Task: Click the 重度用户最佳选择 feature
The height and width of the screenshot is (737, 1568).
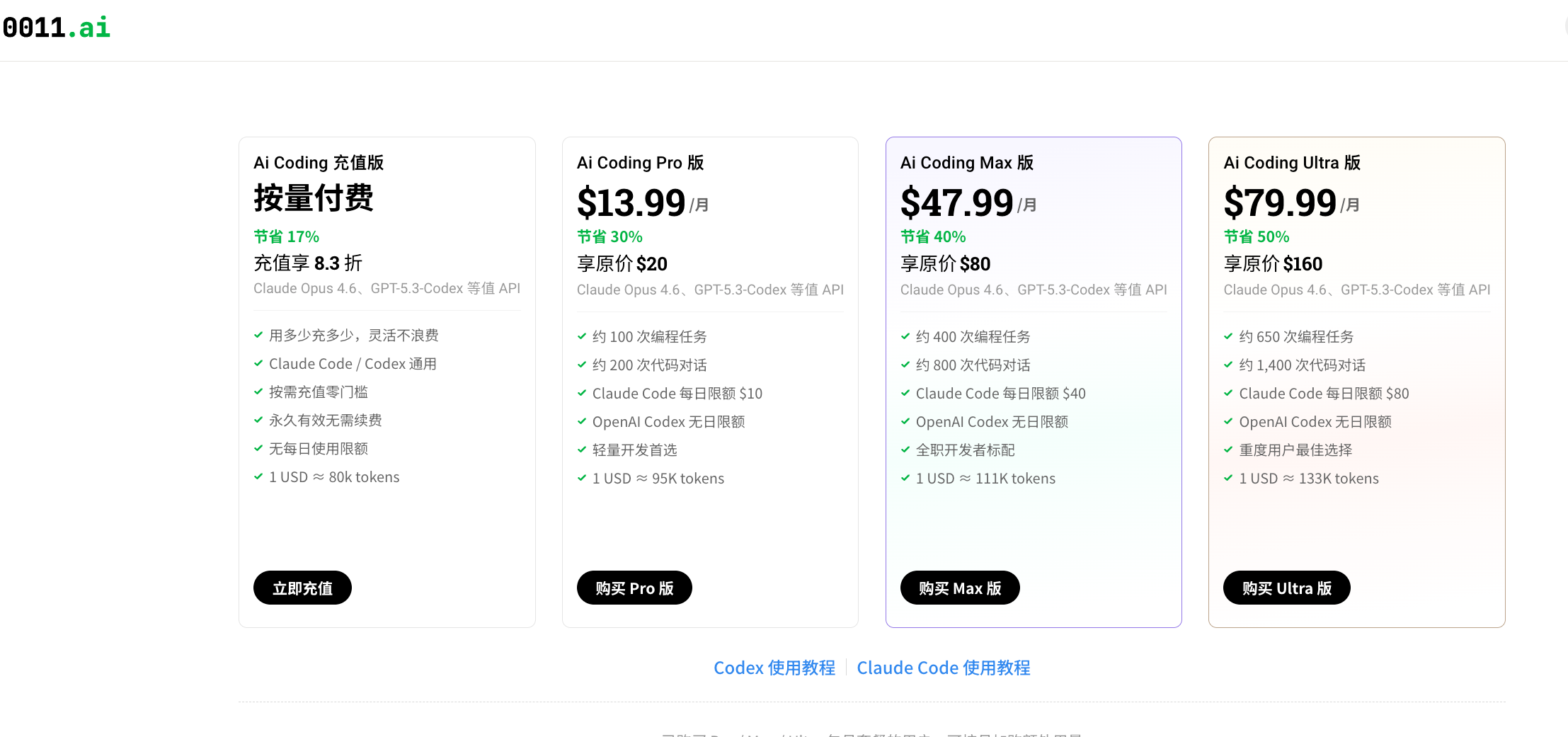Action: (1295, 450)
